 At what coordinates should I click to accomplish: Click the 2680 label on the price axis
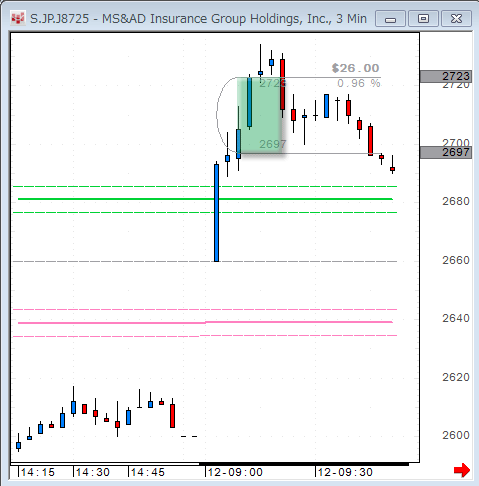(x=456, y=201)
